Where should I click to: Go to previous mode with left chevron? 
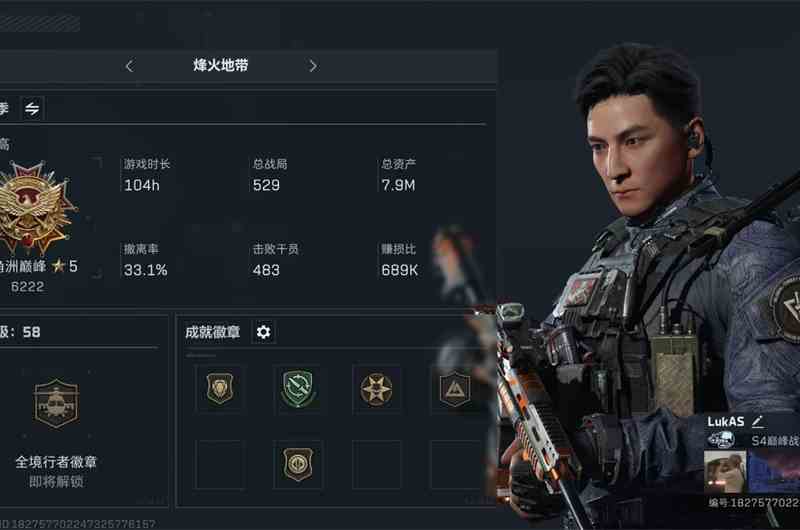[x=130, y=66]
